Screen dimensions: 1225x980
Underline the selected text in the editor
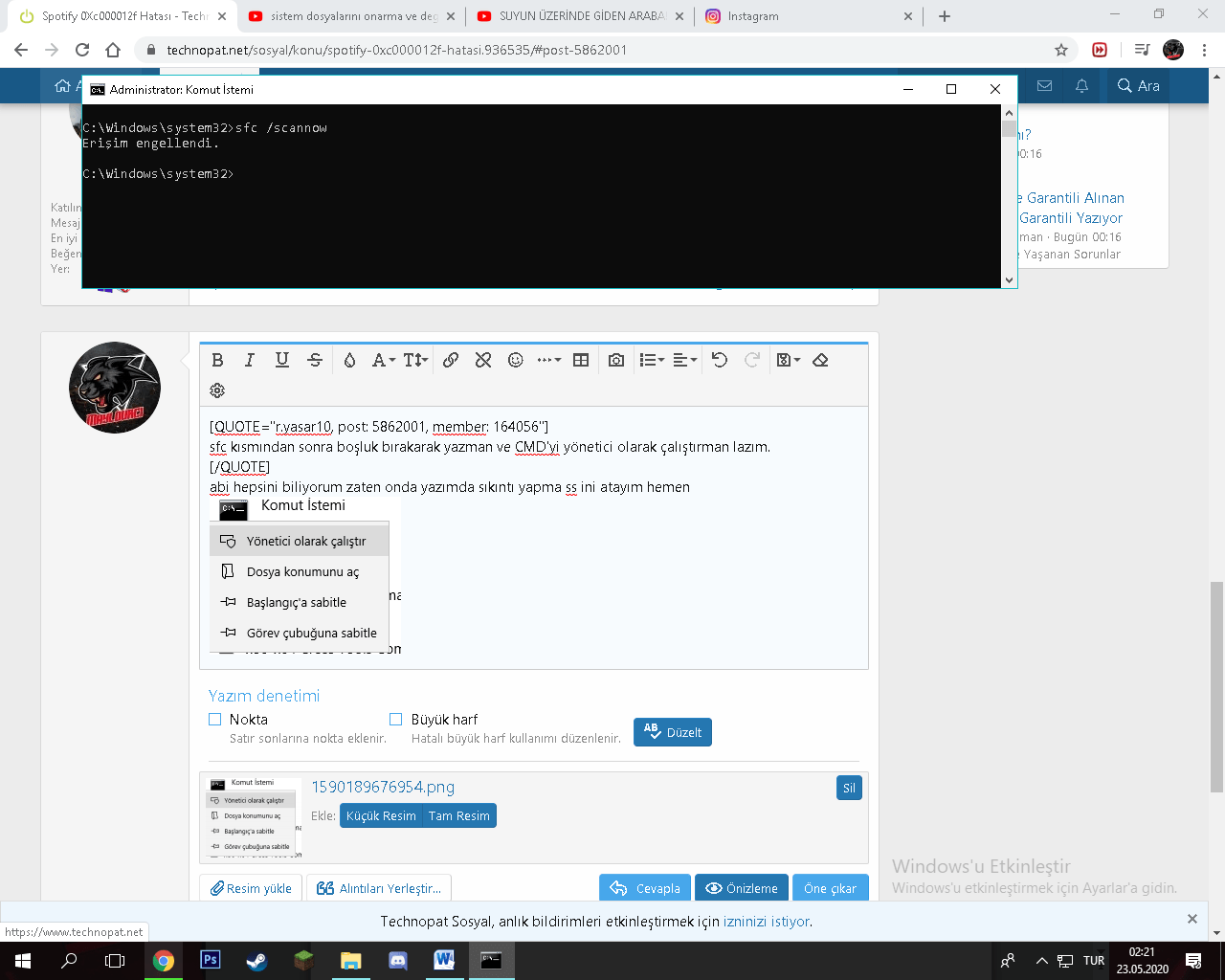coord(281,360)
